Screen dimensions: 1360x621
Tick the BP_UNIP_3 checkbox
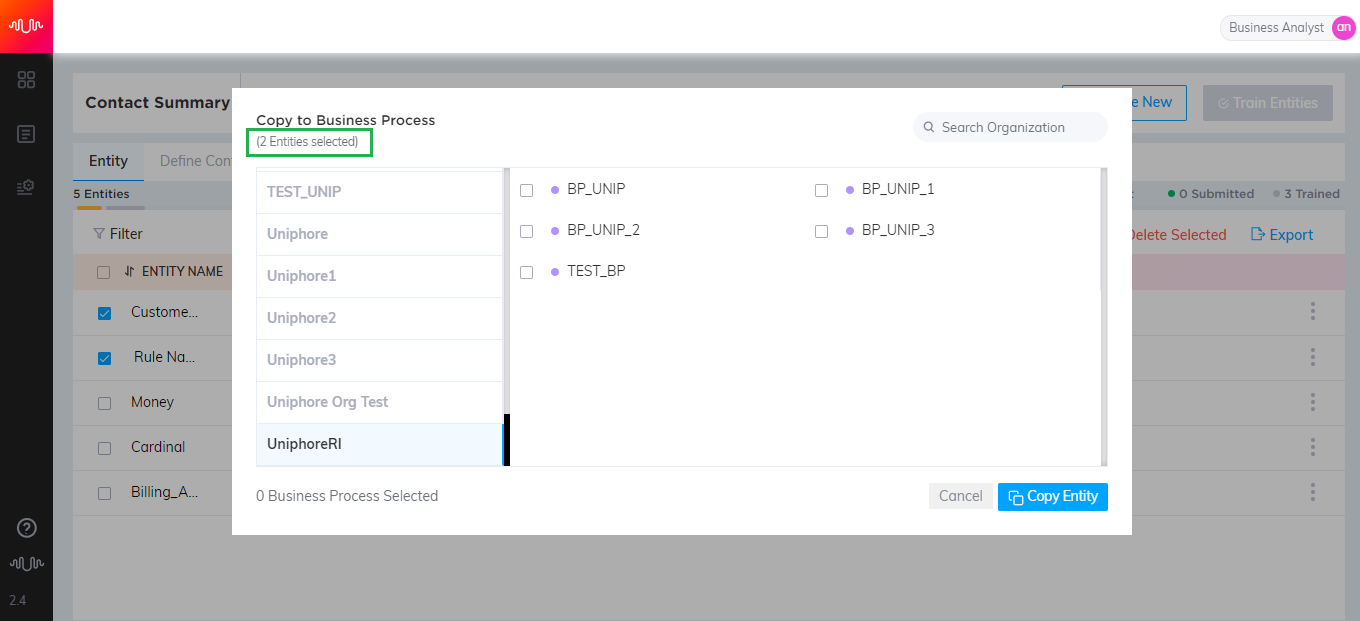[821, 231]
